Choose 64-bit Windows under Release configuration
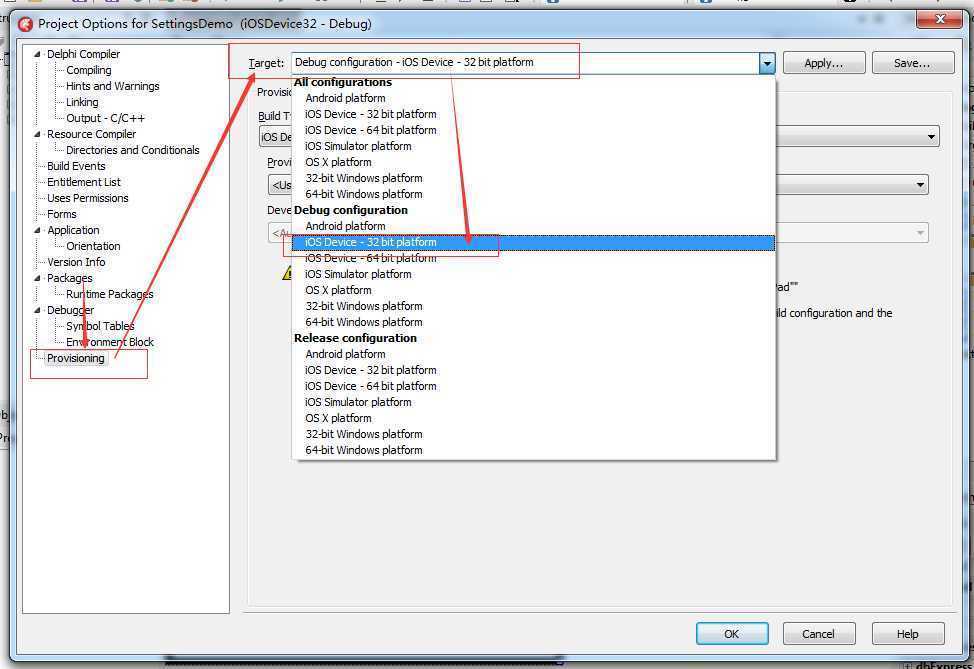The width and height of the screenshot is (974, 669). pyautogui.click(x=534, y=450)
